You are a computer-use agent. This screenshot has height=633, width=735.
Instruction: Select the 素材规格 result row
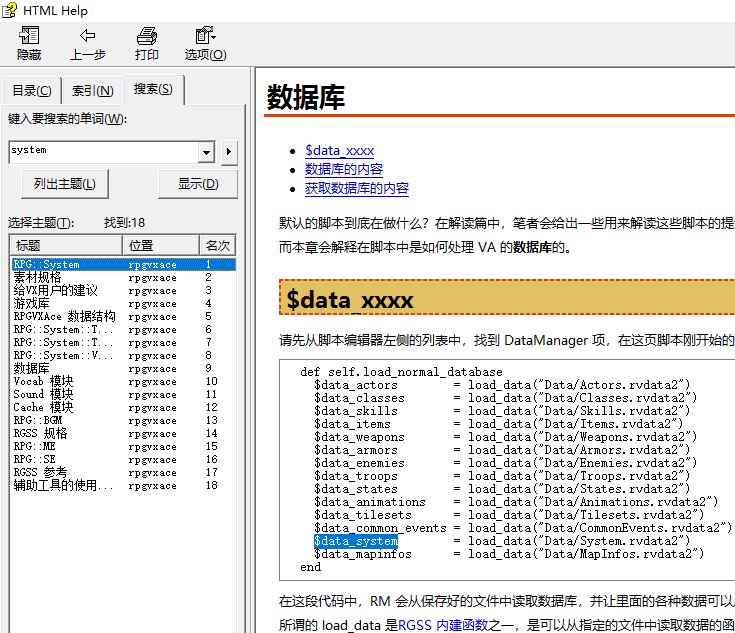pyautogui.click(x=123, y=278)
